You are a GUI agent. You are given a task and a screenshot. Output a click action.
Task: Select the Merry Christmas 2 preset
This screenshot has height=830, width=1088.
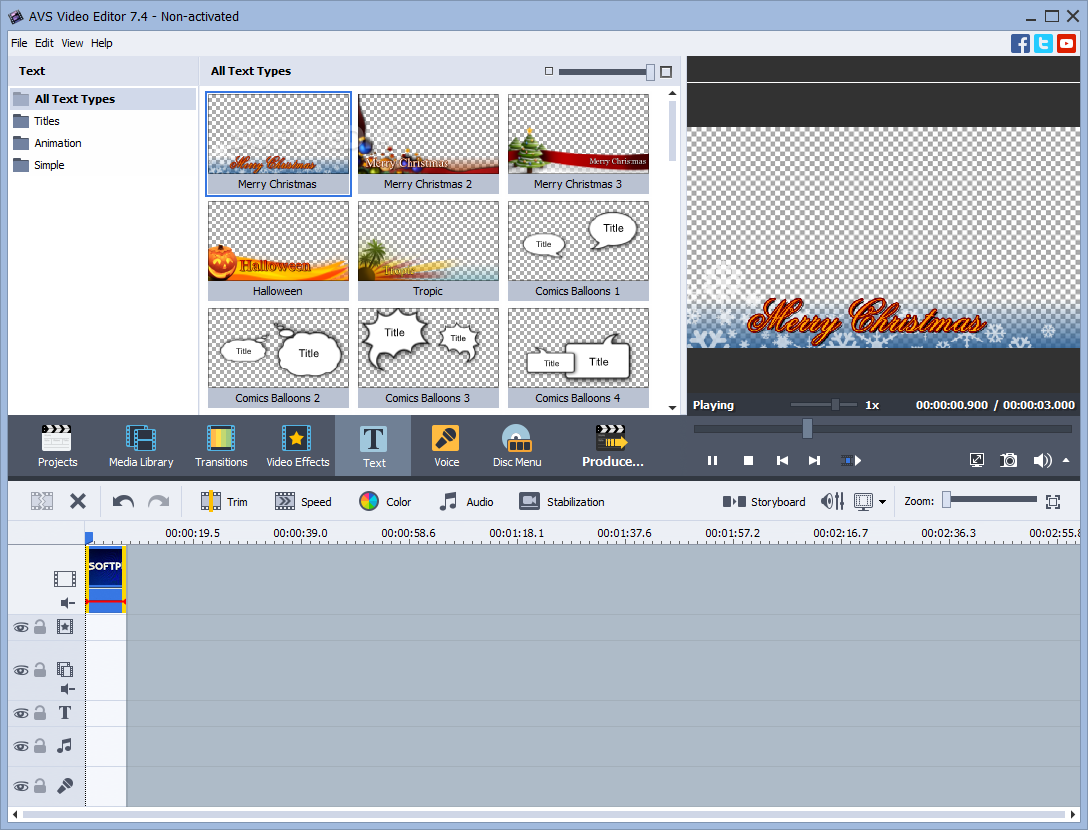click(428, 144)
